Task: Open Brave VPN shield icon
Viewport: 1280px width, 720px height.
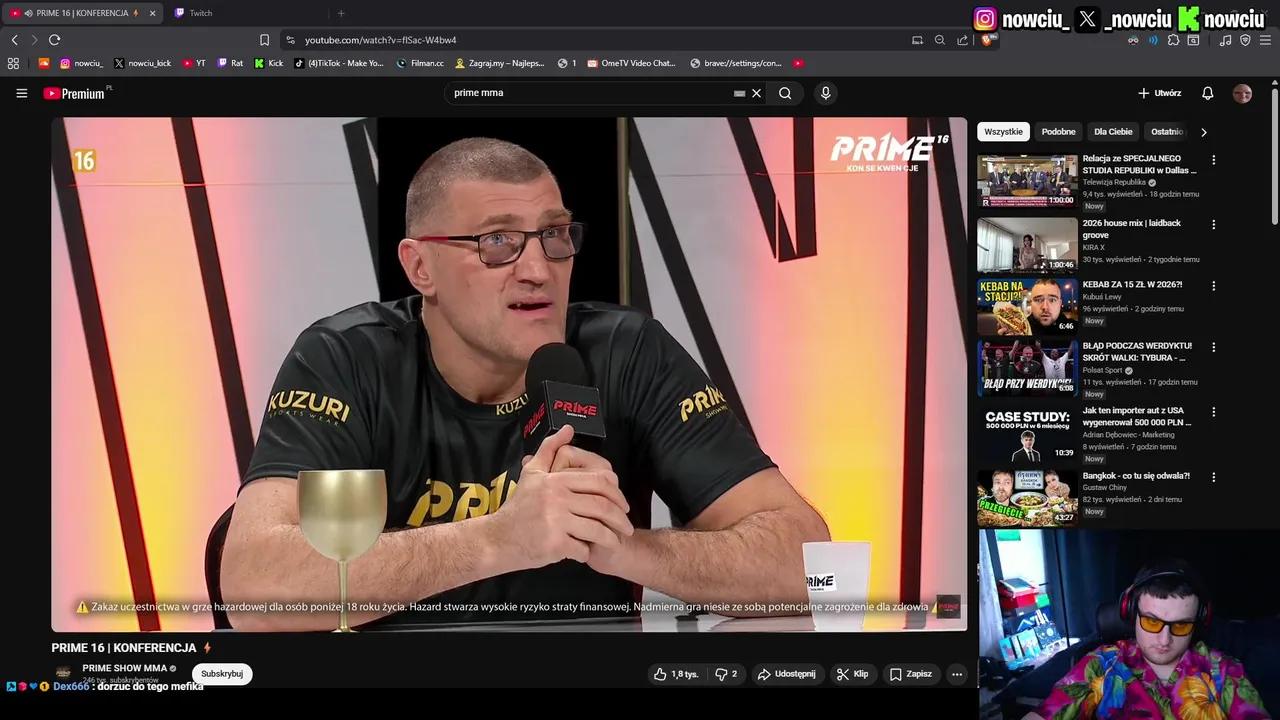Action: coord(1245,40)
